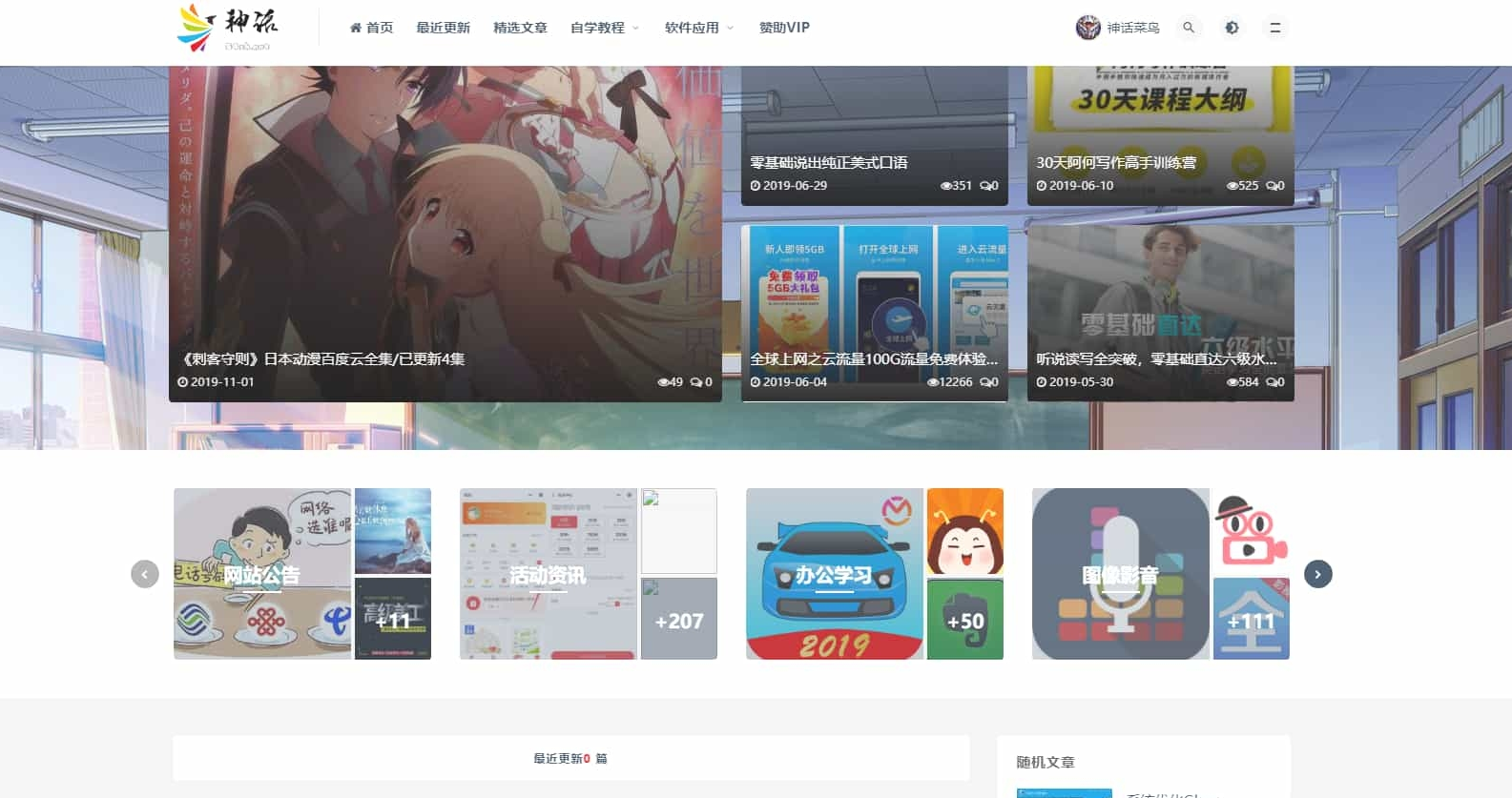This screenshot has width=1512, height=798.
Task: Open the 网站公告 category card
Action: click(262, 574)
